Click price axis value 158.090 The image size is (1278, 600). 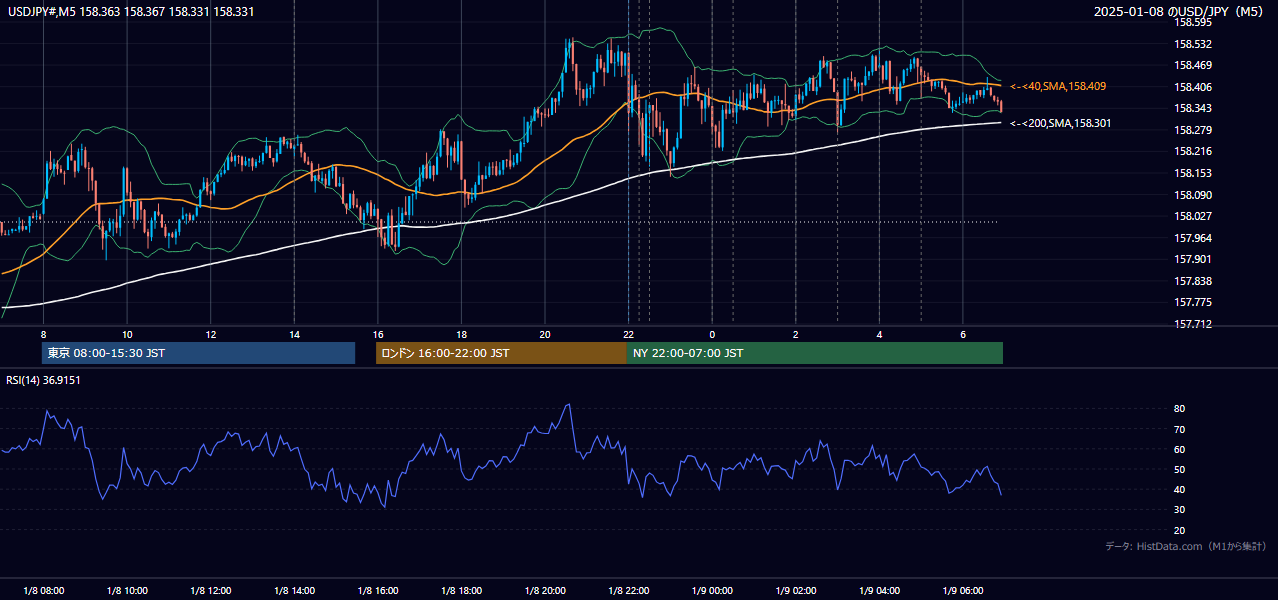point(1193,195)
